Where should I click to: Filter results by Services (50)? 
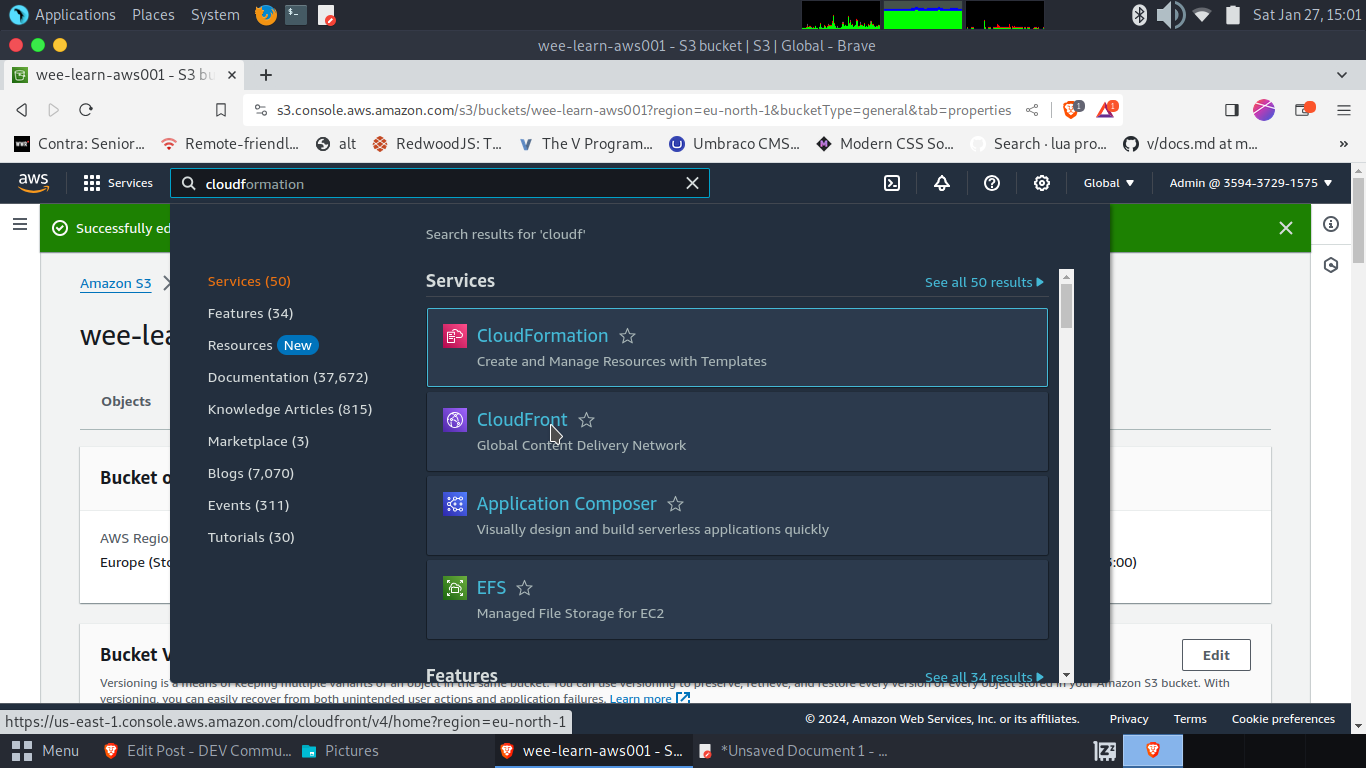click(x=249, y=281)
